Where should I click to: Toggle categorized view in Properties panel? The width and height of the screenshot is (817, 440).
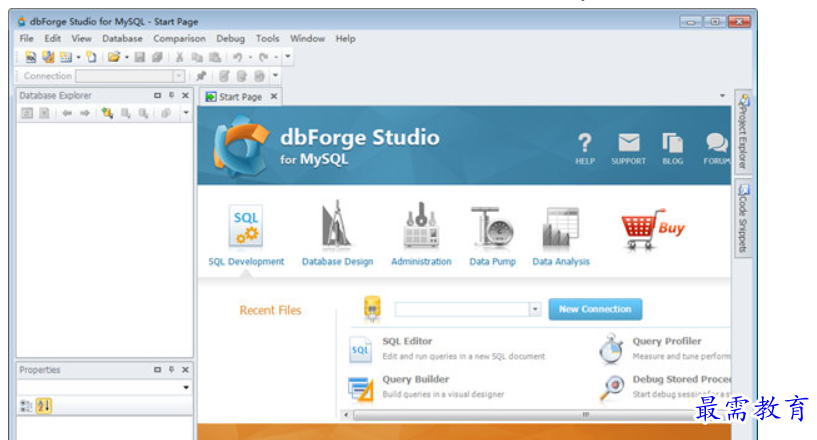26,406
